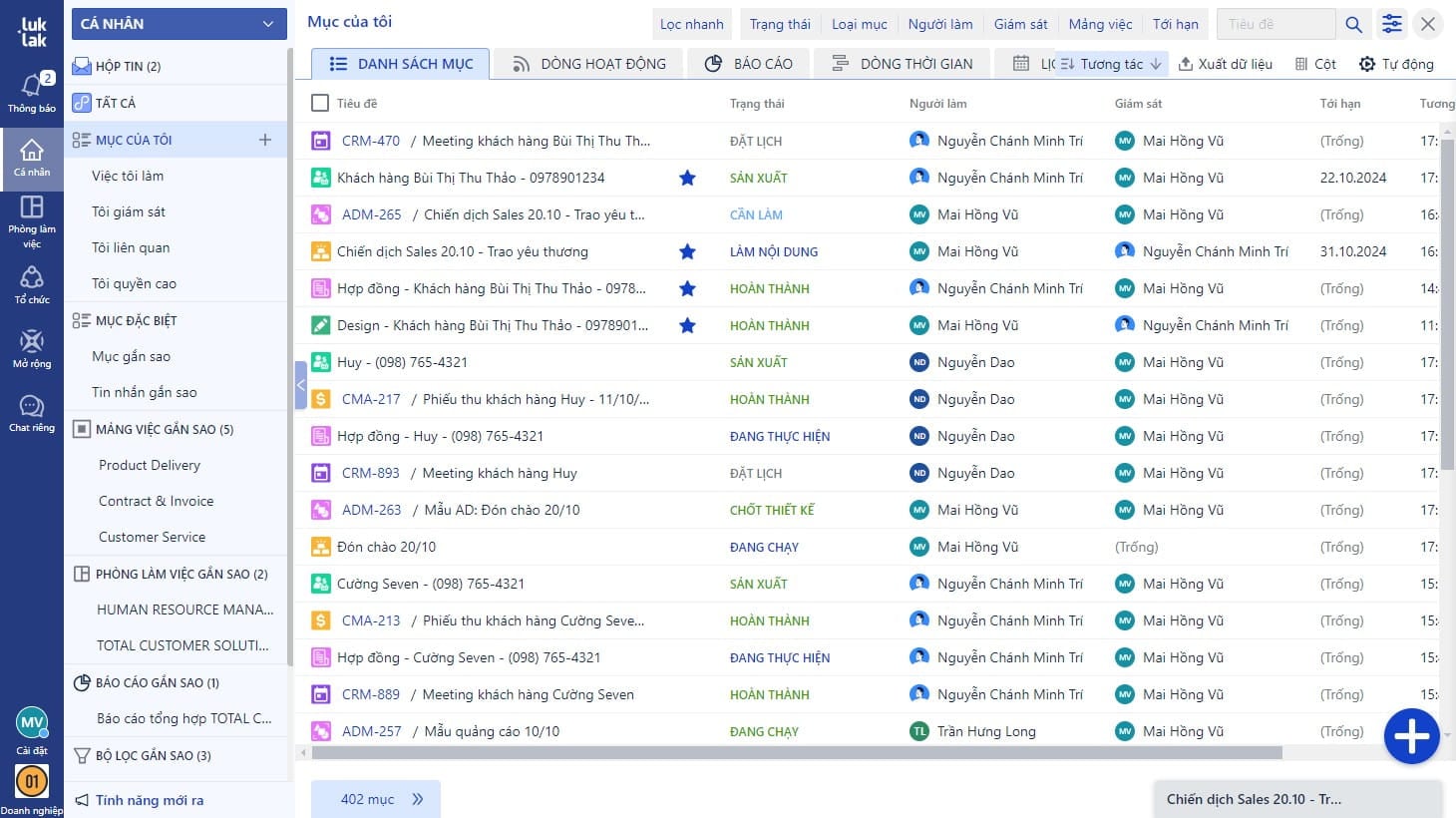Toggle the select-all checkbox beside Tiêu đề
Viewport: 1456px width, 818px height.
pos(320,103)
